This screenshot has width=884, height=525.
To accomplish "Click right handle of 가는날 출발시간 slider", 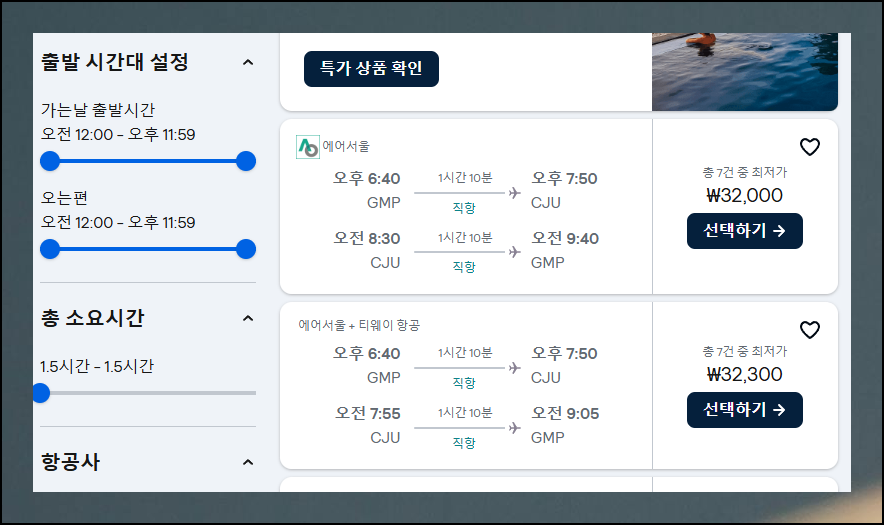I will coord(246,161).
